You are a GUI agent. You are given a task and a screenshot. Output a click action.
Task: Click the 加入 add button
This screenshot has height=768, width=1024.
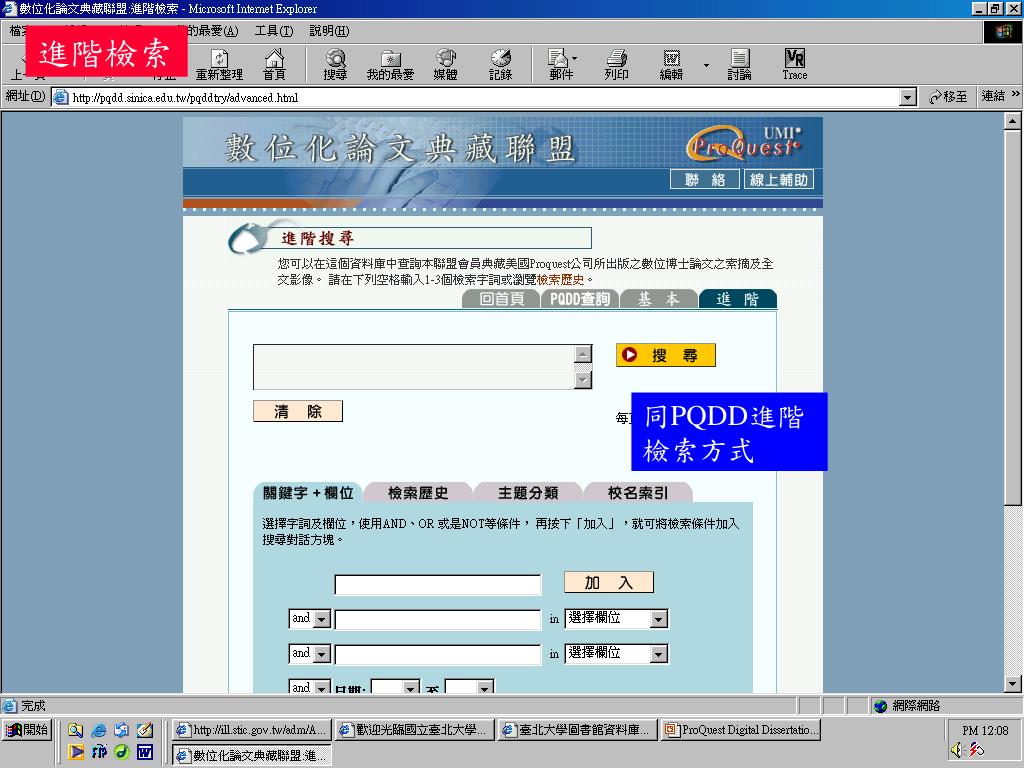(609, 583)
